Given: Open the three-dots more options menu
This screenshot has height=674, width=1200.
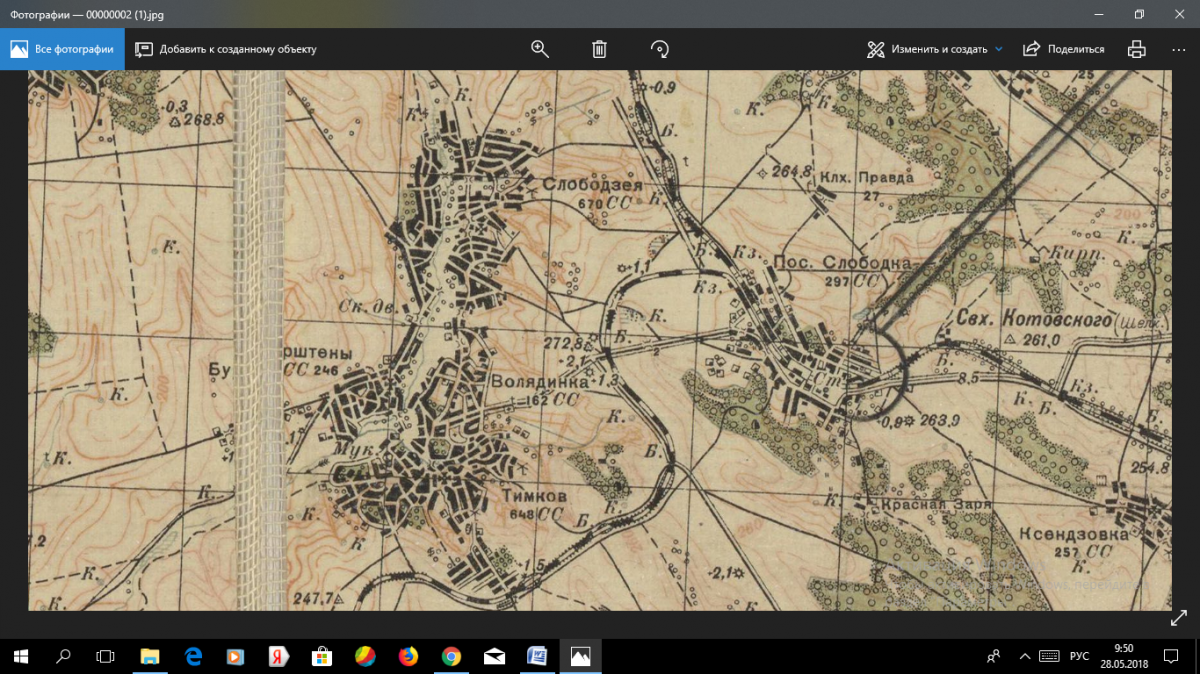Looking at the screenshot, I should pyautogui.click(x=1178, y=49).
